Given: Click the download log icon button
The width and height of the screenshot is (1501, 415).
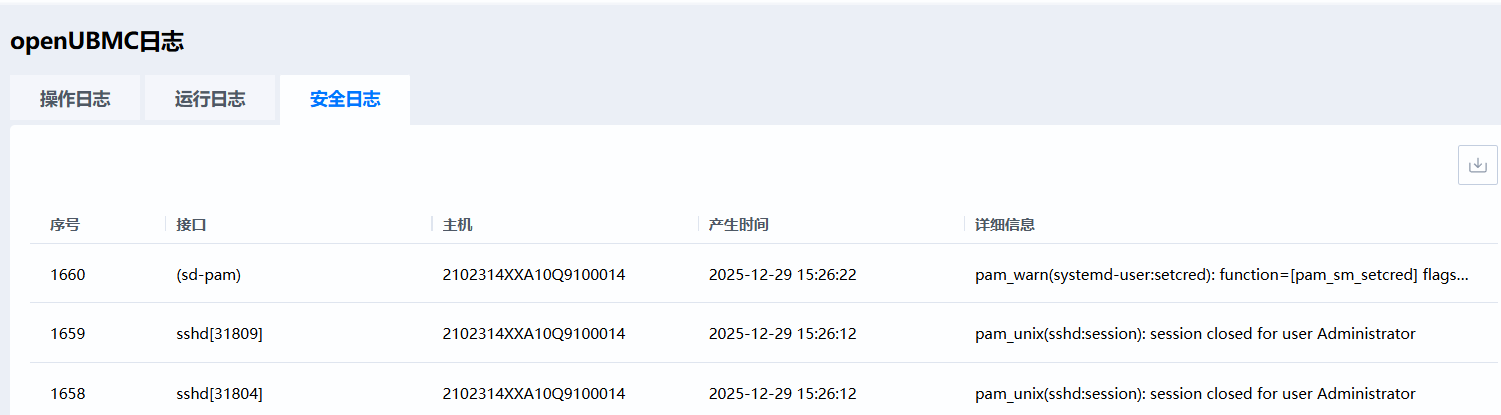Looking at the screenshot, I should coord(1477,165).
